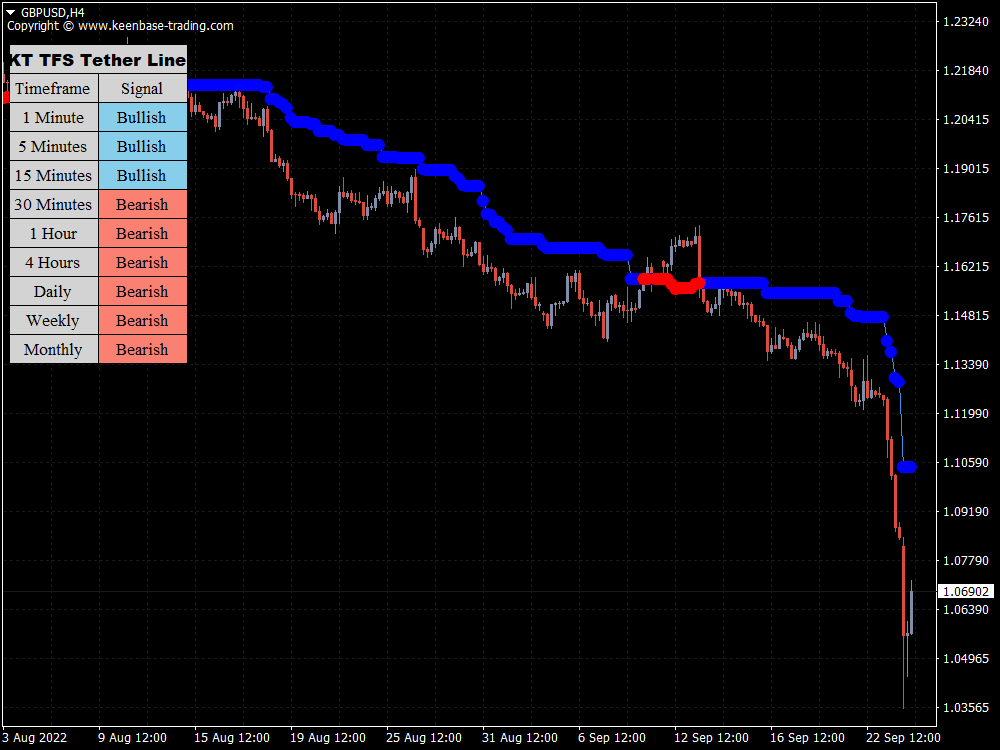
Task: Click Bullish signal for 1 Minute
Action: [x=143, y=117]
